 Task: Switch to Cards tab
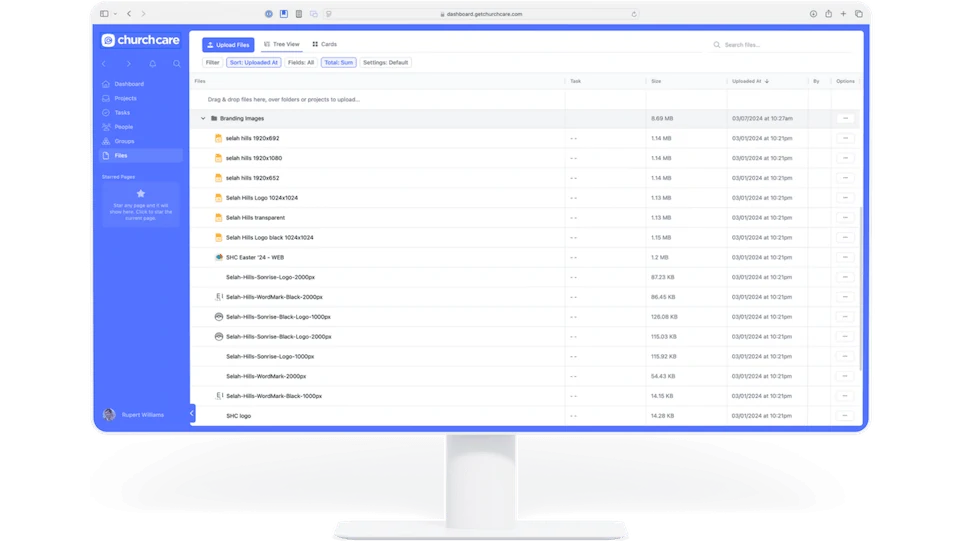pos(325,44)
